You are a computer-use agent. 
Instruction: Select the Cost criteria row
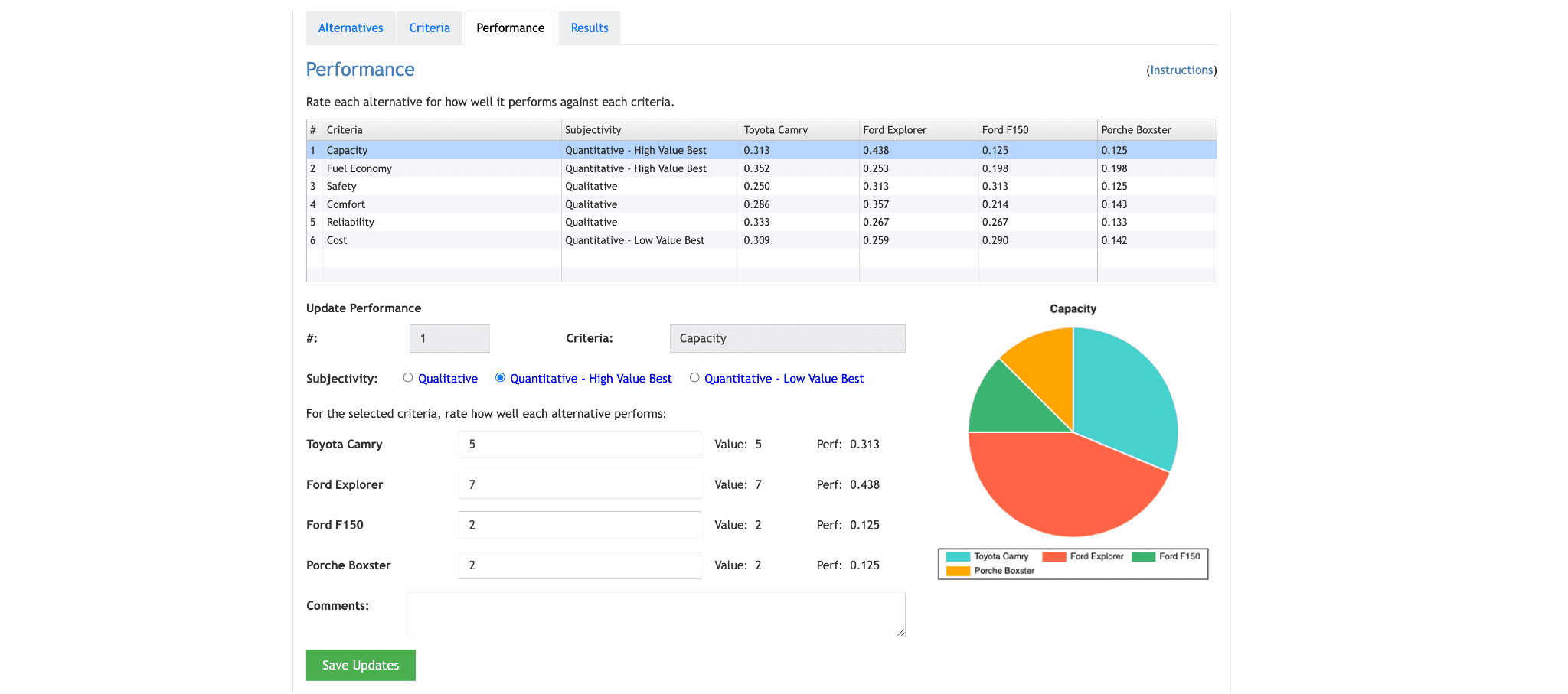[x=762, y=240]
